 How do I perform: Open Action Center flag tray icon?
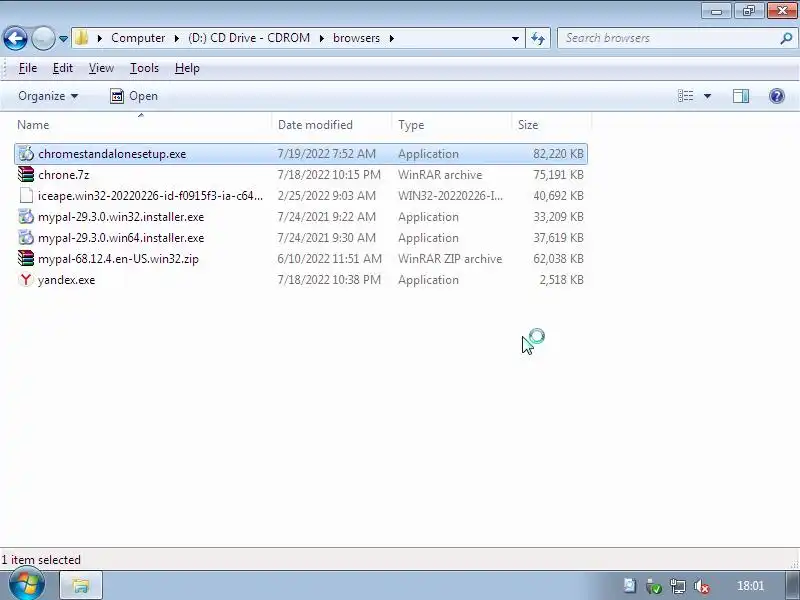(x=630, y=586)
